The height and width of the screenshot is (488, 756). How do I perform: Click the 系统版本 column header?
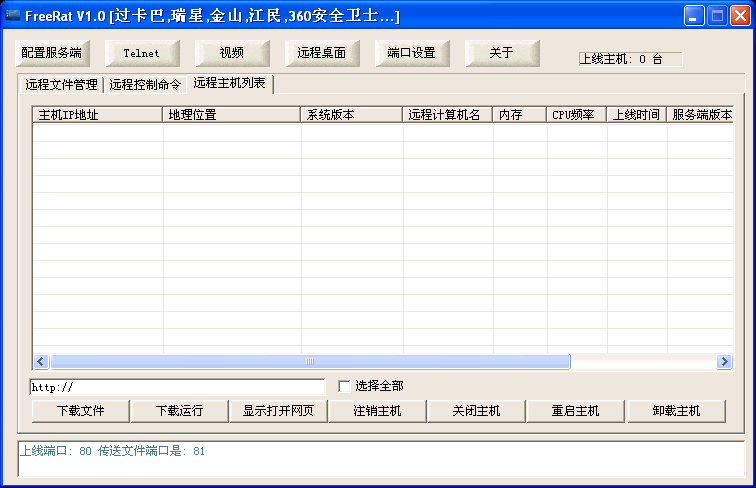[351, 114]
